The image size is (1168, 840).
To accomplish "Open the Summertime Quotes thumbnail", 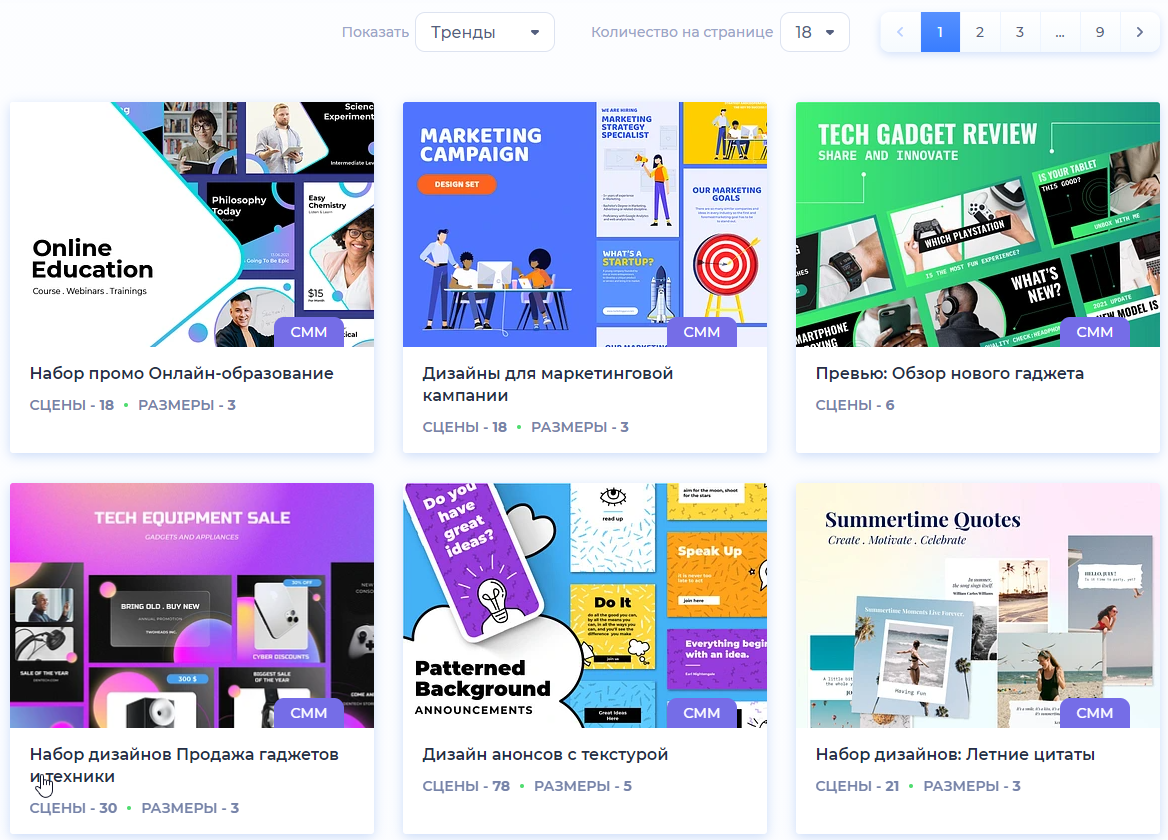I will [978, 605].
